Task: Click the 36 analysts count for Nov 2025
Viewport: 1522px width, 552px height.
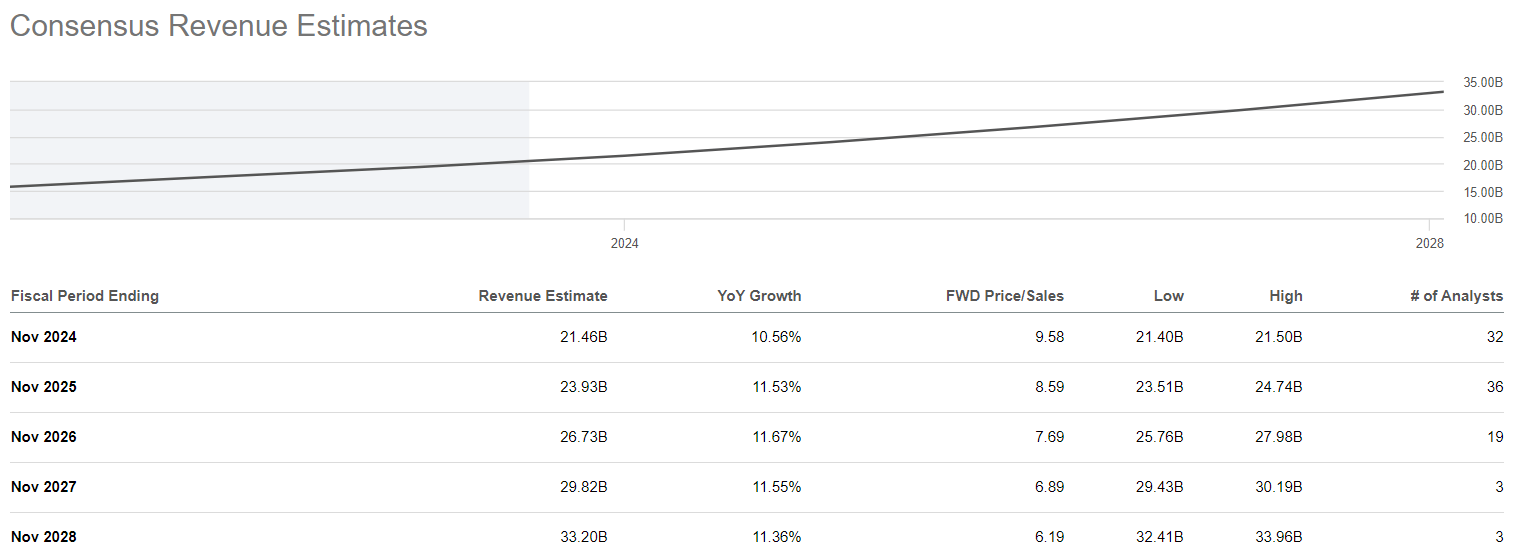Action: (1494, 387)
